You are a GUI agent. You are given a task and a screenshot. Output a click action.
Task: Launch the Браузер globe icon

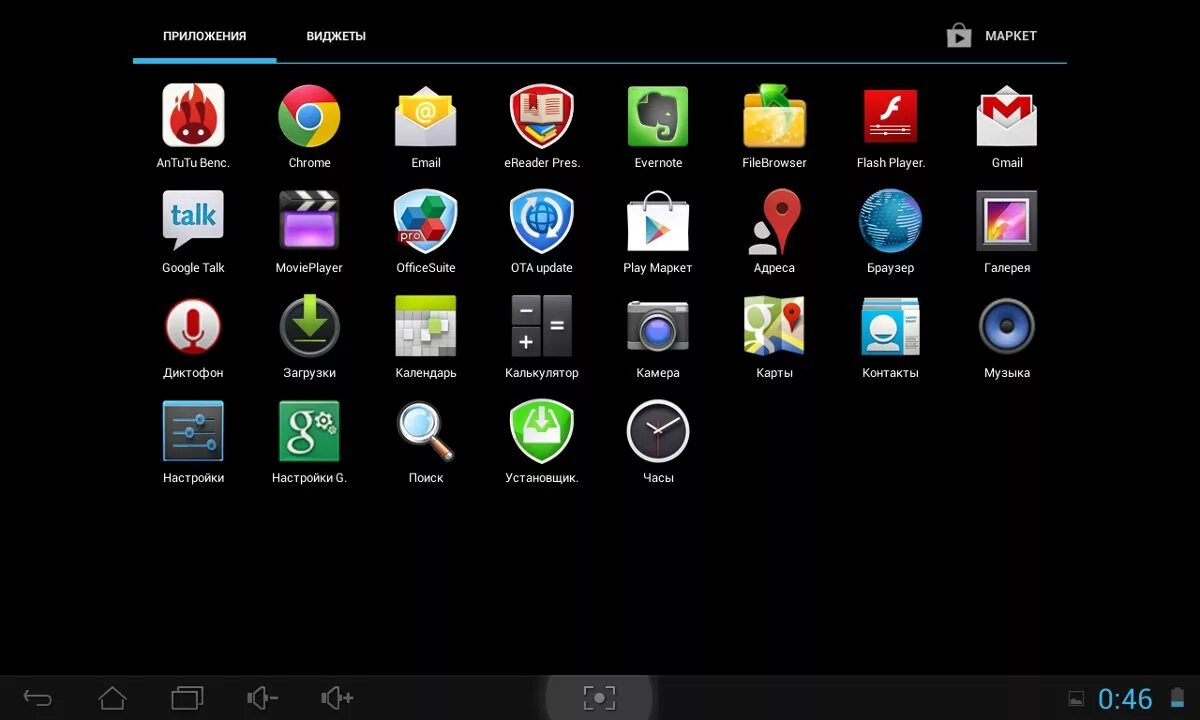(890, 221)
